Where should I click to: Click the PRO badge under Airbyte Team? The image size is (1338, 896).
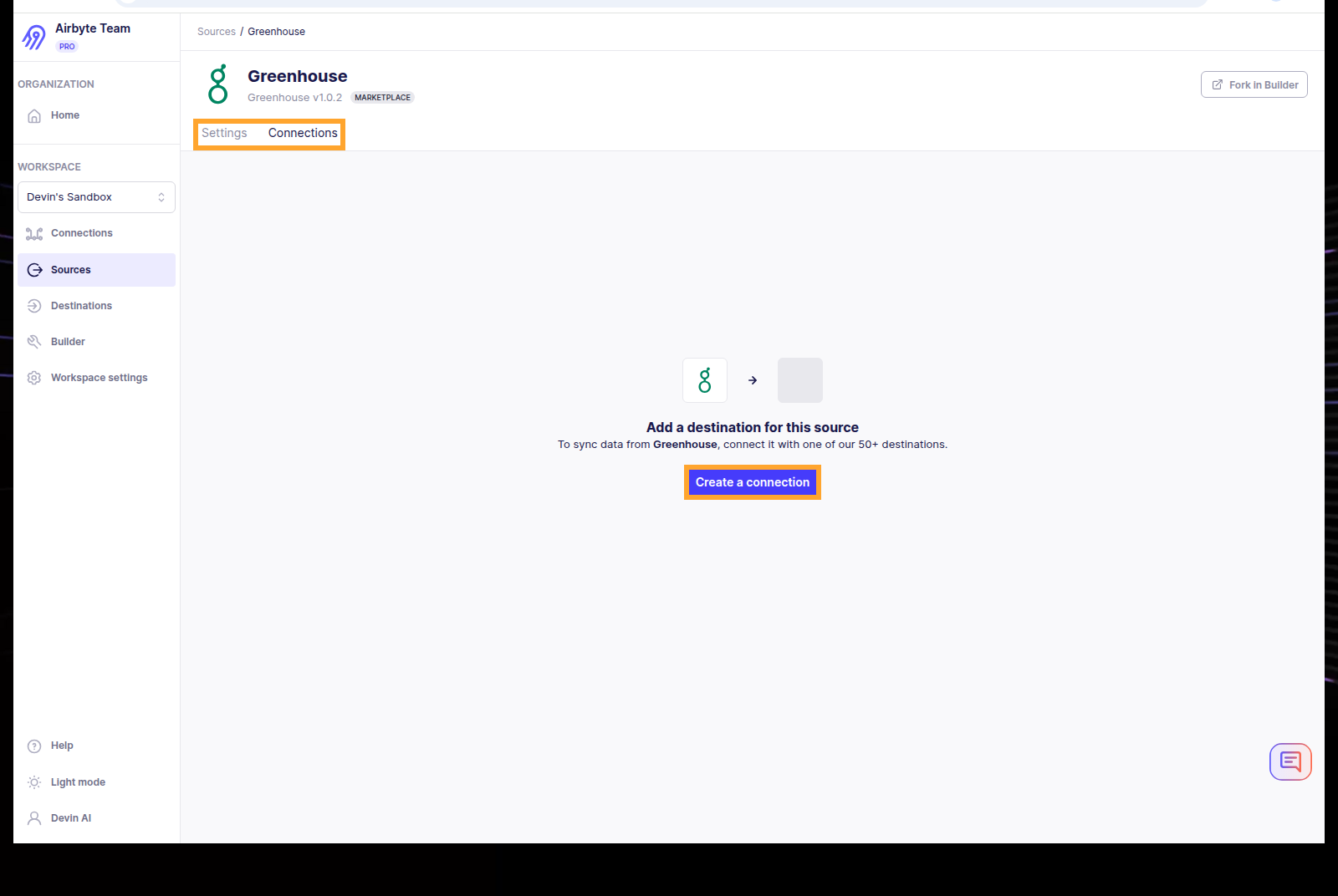pos(67,47)
